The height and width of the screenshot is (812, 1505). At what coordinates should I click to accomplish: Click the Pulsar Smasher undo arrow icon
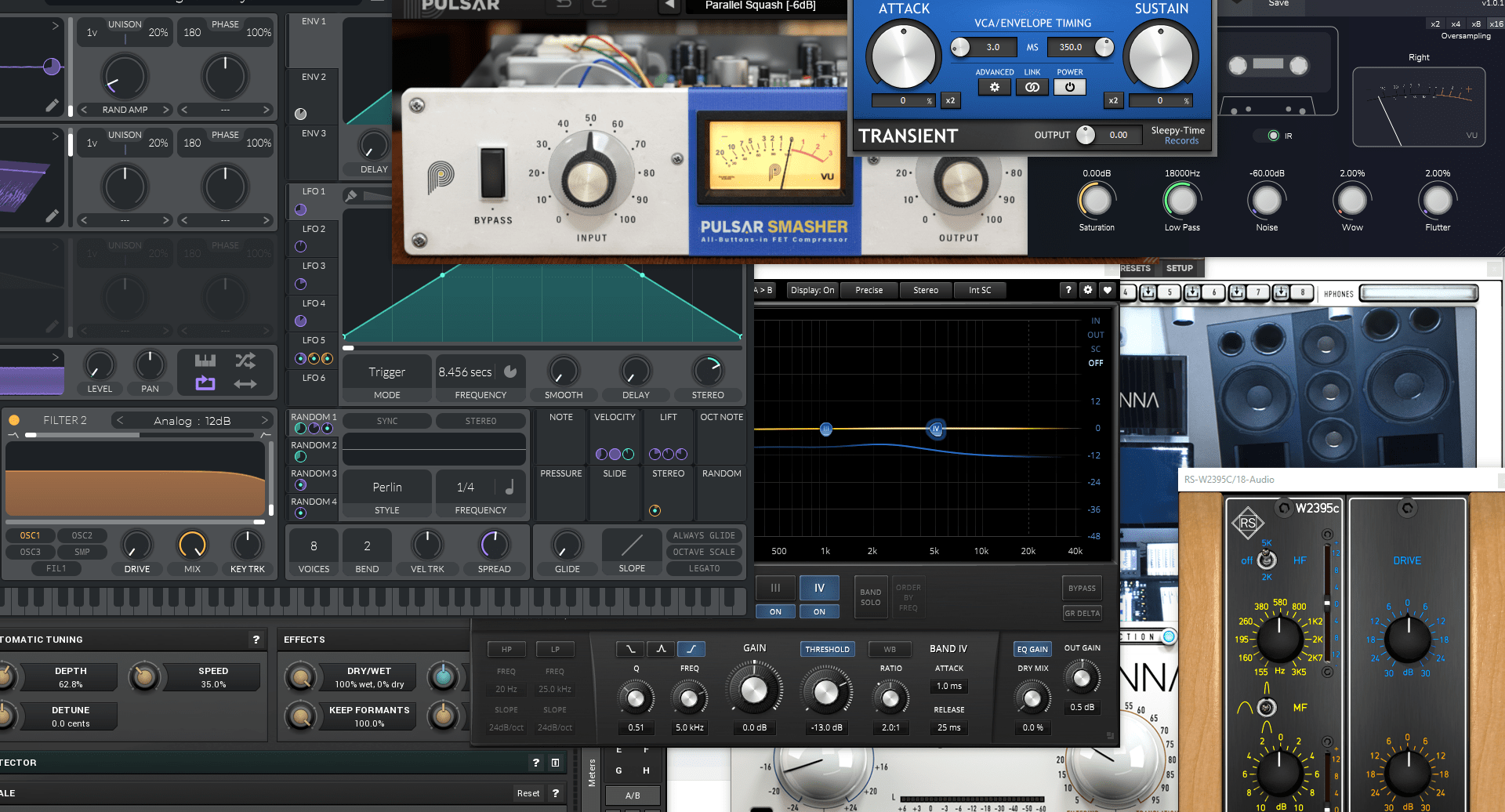pyautogui.click(x=564, y=5)
